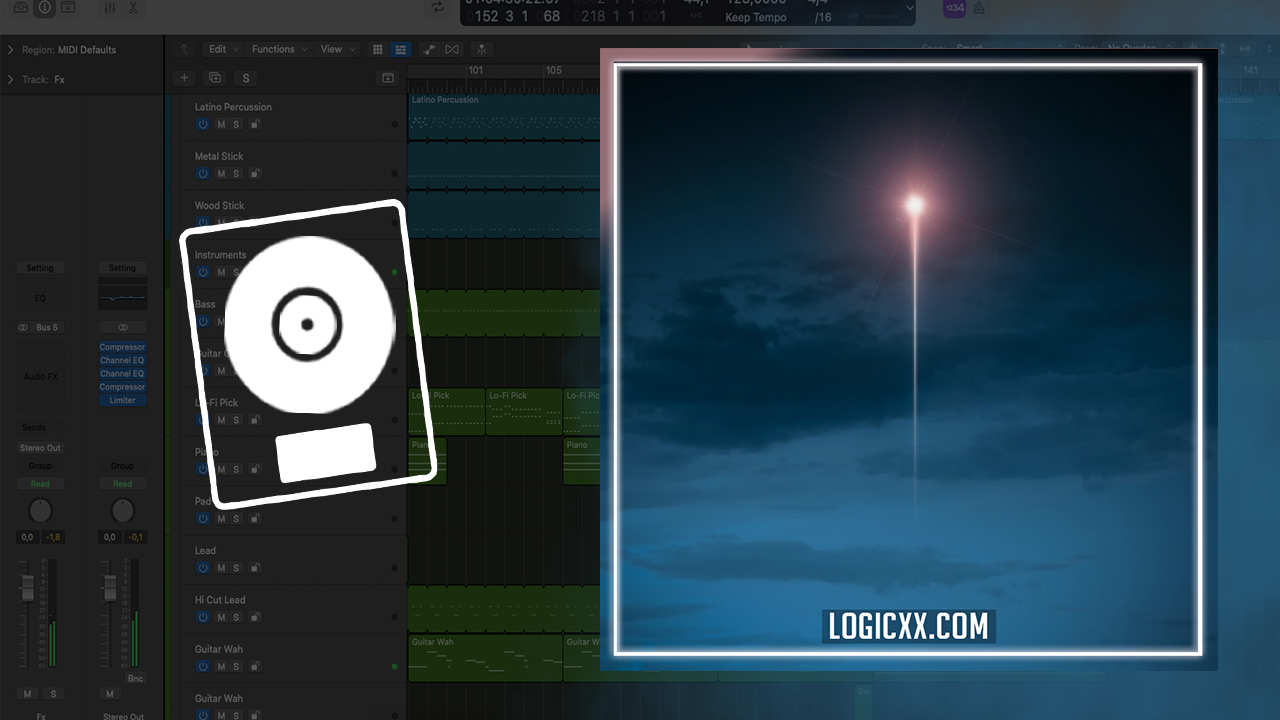Toggle the Count-in 1234 button
This screenshot has width=1280, height=720.
(954, 8)
